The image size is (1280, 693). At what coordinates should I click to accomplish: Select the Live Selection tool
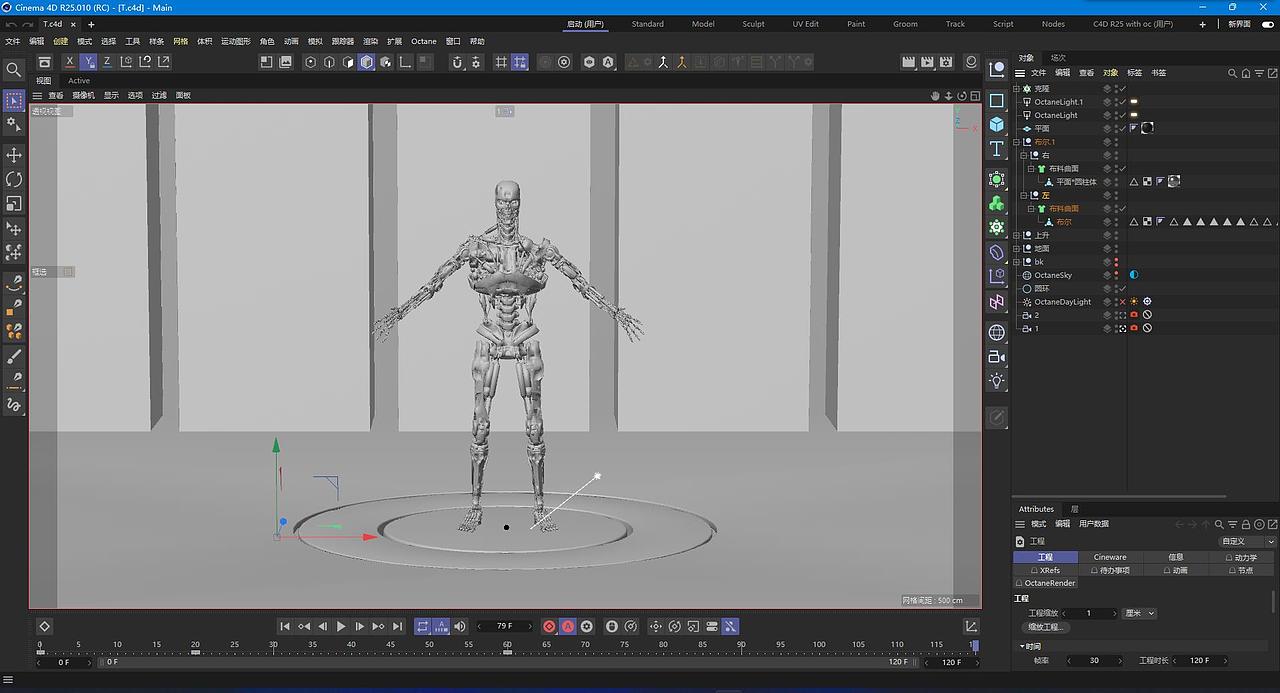point(13,100)
